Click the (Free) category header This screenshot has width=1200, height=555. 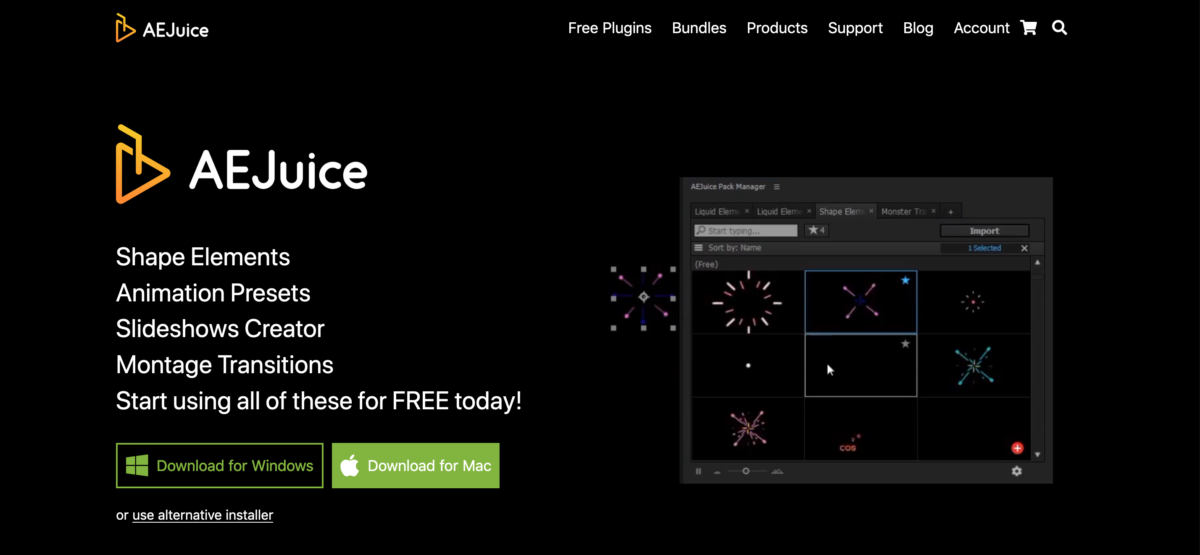(707, 264)
